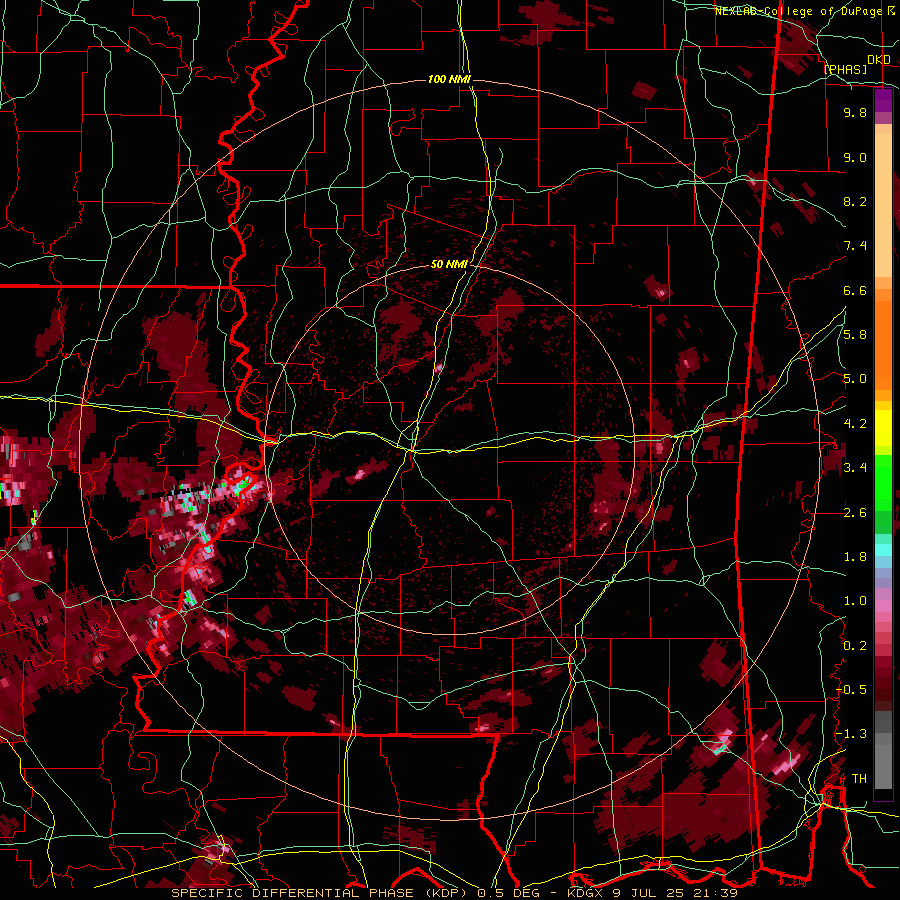Select the 8.2 legend value

(855, 201)
